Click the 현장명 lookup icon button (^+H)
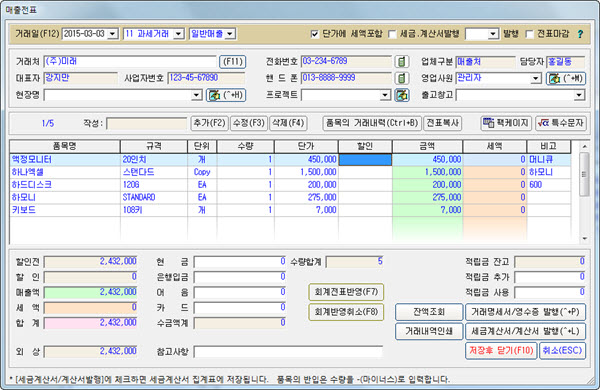 tap(226, 95)
